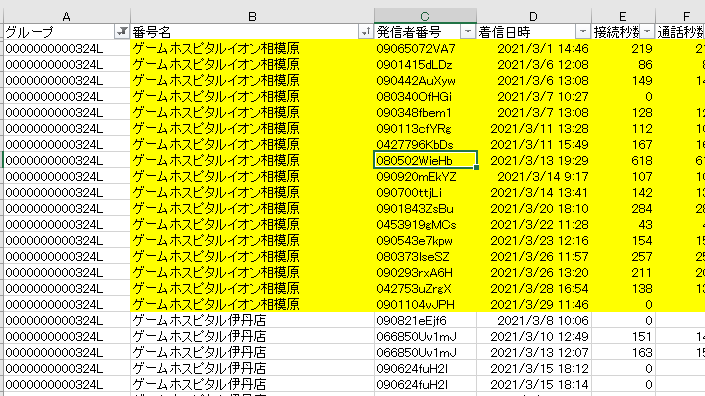Select caller number cell 090700ttjLi
The width and height of the screenshot is (705, 396).
click(x=425, y=192)
